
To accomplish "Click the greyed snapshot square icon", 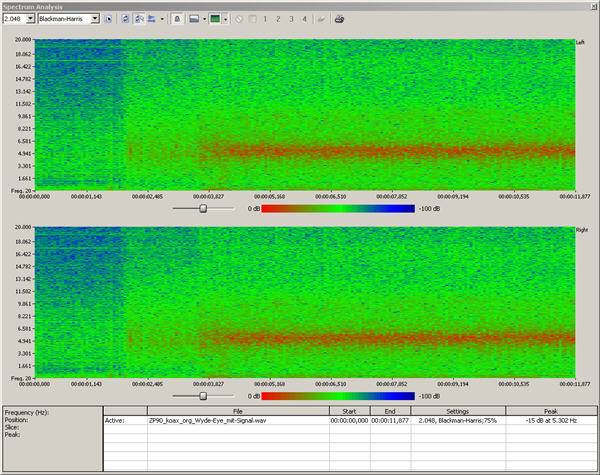I will coord(252,19).
